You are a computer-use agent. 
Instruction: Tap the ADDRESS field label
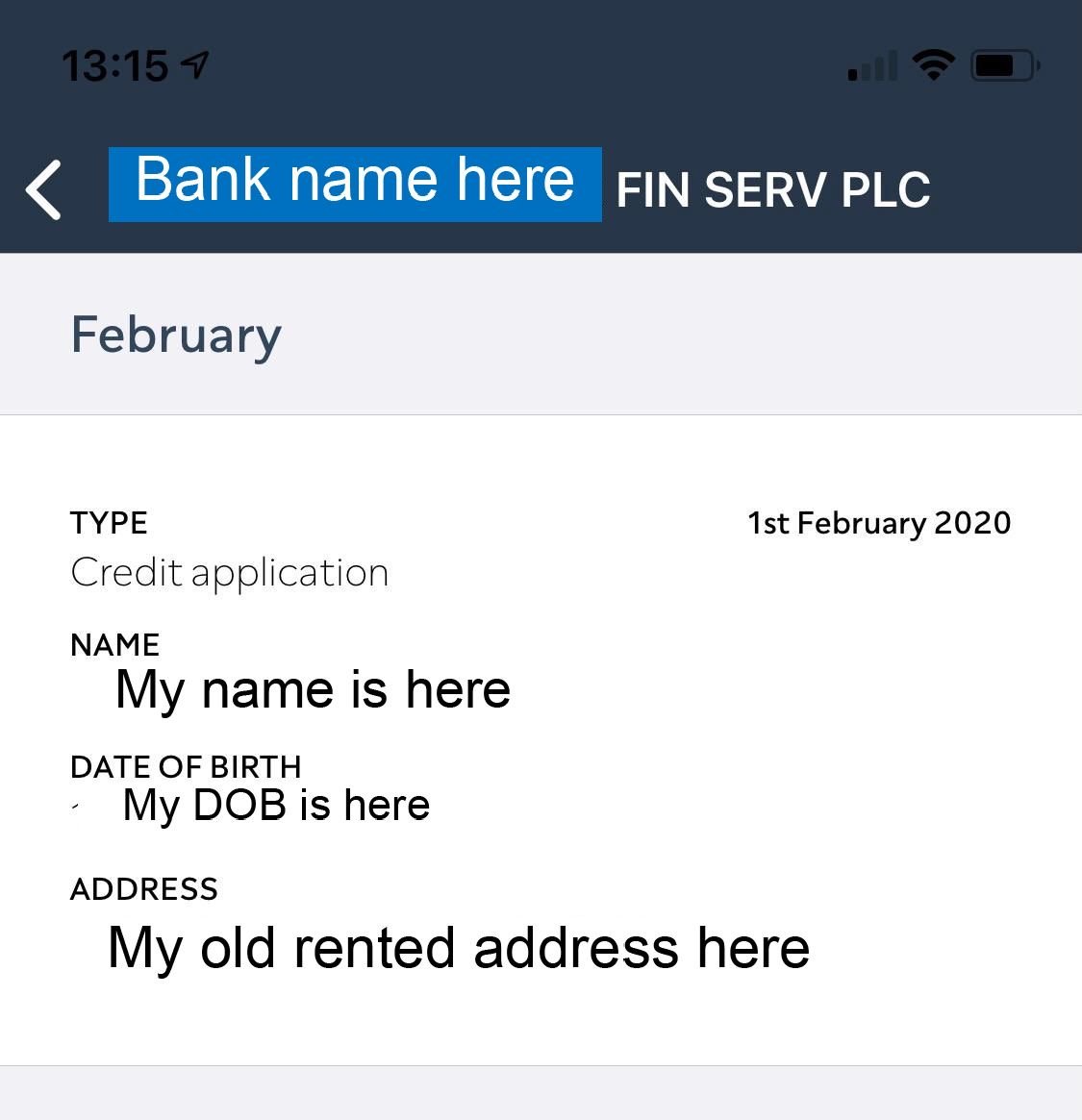144,889
